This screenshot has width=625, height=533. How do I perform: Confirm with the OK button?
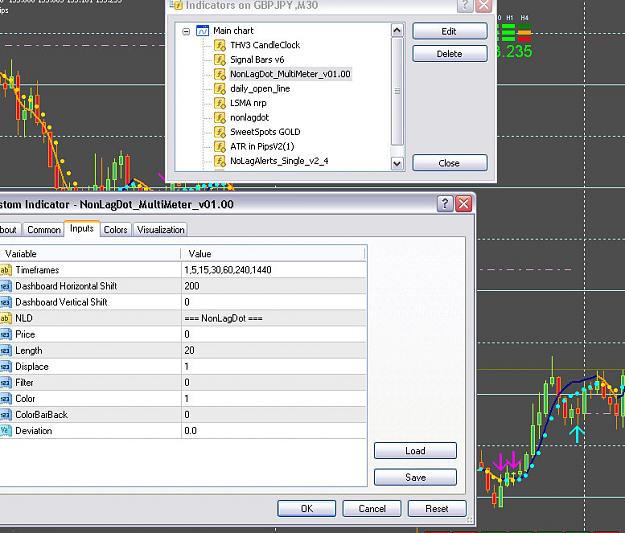point(307,508)
